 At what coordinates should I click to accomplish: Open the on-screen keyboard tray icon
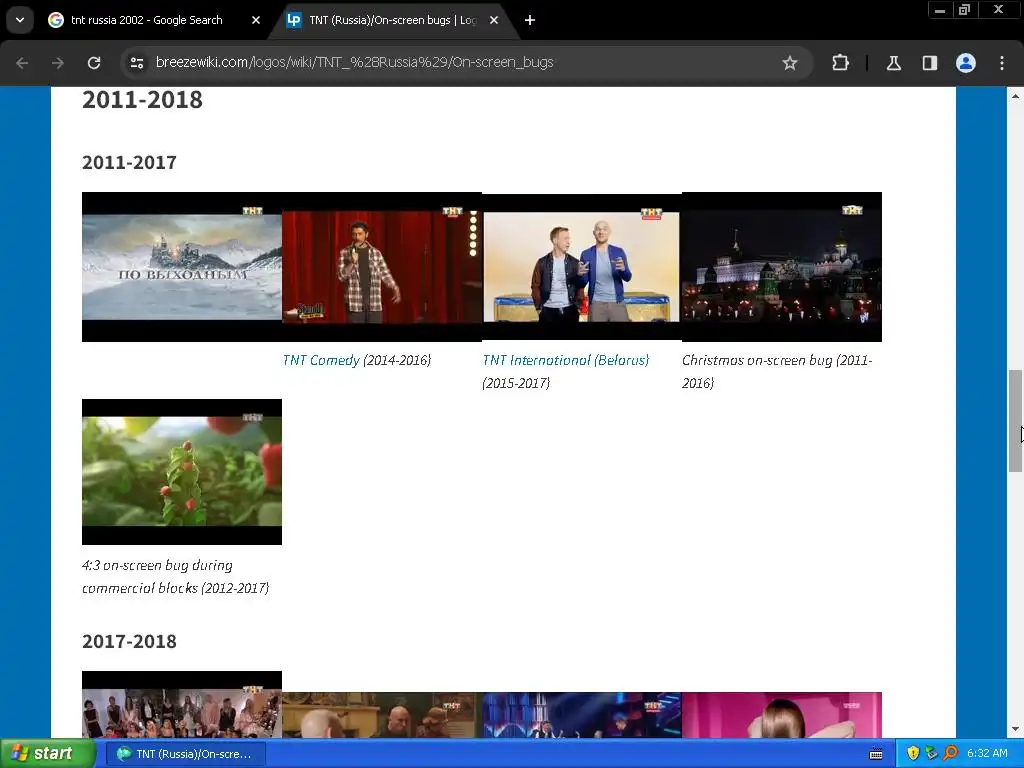(x=876, y=754)
